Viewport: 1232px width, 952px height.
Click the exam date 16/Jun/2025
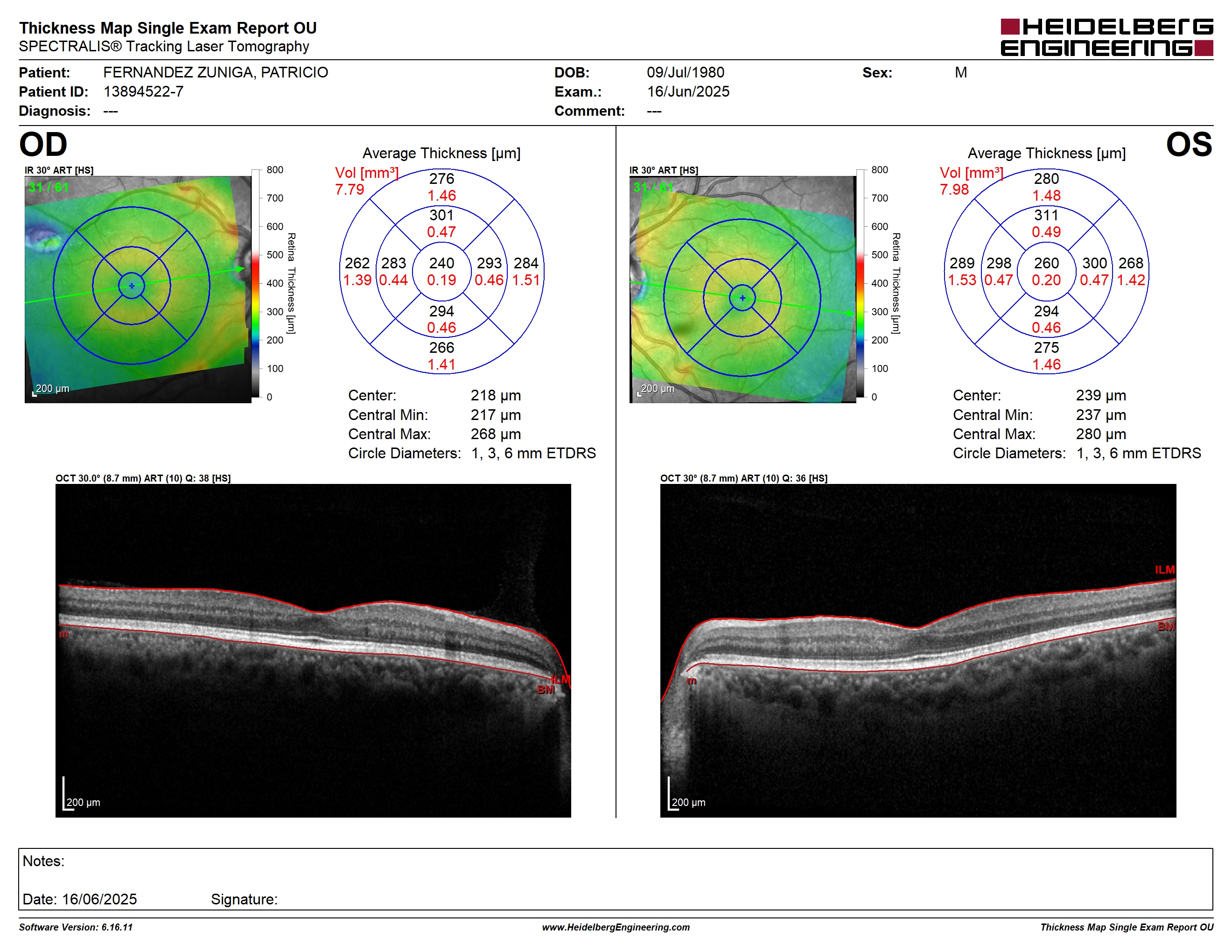click(688, 92)
